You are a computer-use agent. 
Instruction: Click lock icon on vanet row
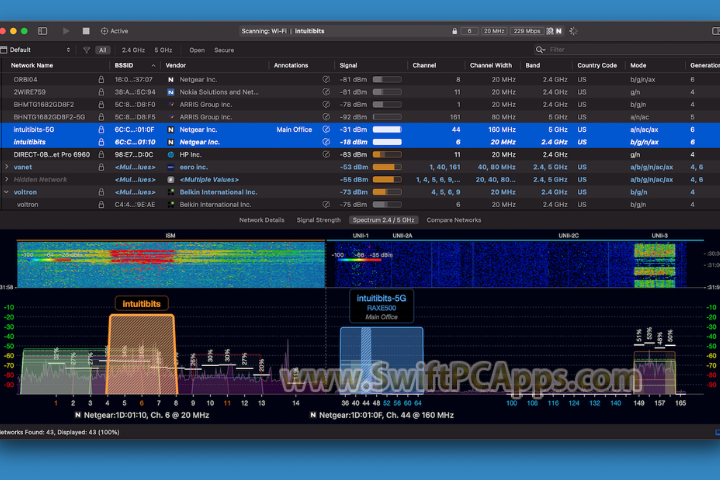(101, 167)
